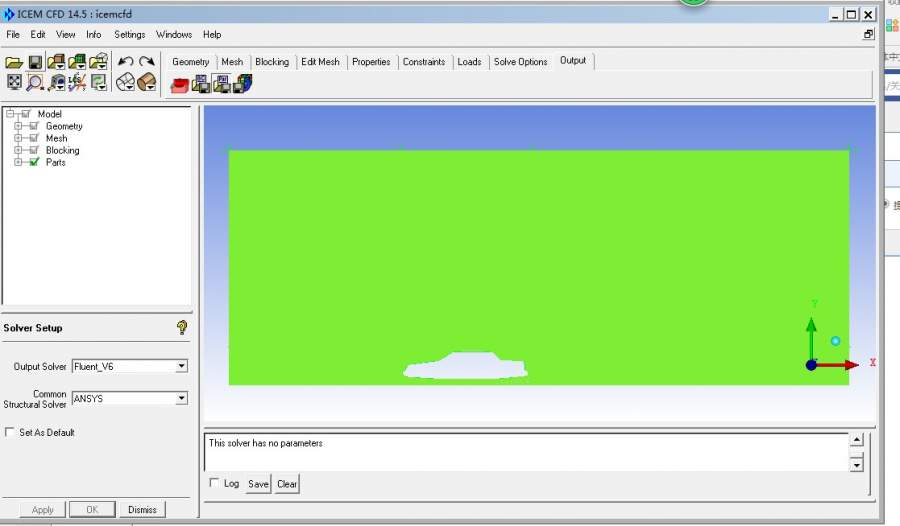900x526 pixels.
Task: Enable the Log checkbox
Action: [x=214, y=482]
